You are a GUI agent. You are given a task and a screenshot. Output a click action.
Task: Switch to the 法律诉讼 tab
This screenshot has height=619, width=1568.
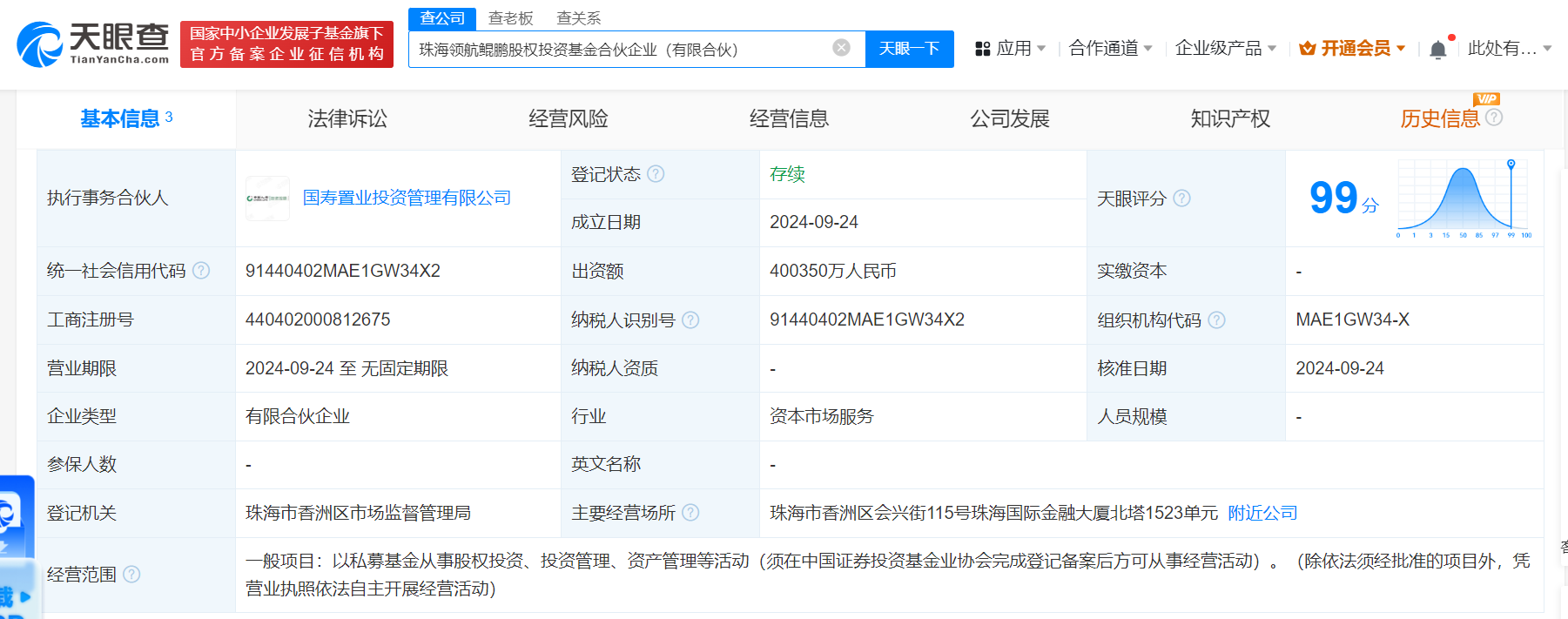[347, 118]
